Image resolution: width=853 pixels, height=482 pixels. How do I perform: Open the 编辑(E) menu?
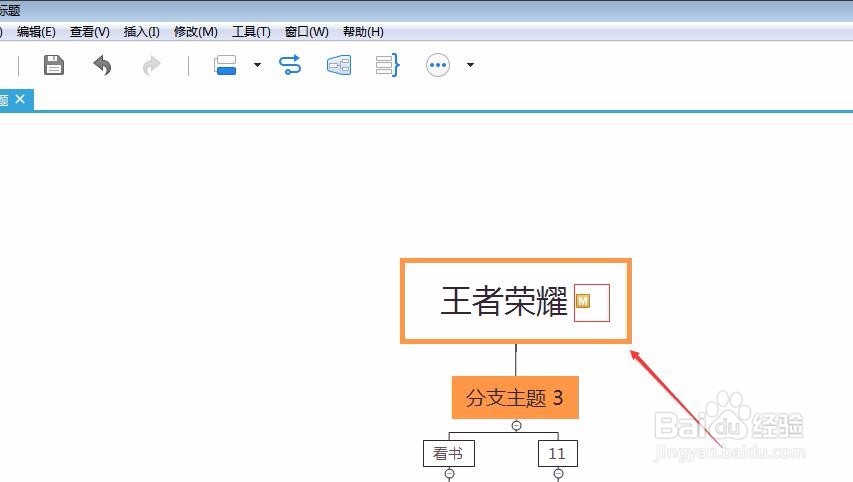point(36,32)
